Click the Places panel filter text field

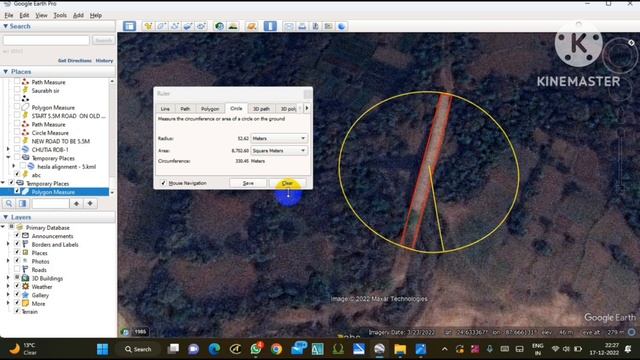(x=50, y=203)
